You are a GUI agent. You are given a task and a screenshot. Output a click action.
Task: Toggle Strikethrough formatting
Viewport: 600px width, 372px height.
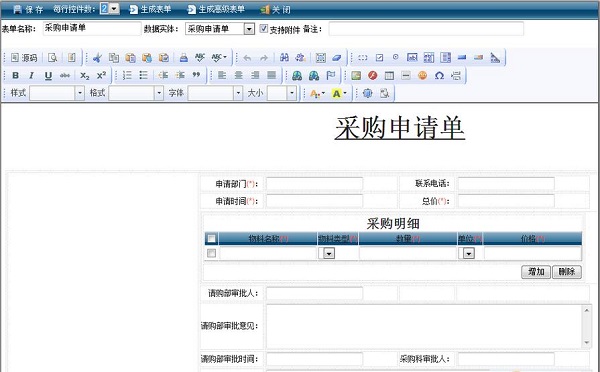click(x=65, y=75)
